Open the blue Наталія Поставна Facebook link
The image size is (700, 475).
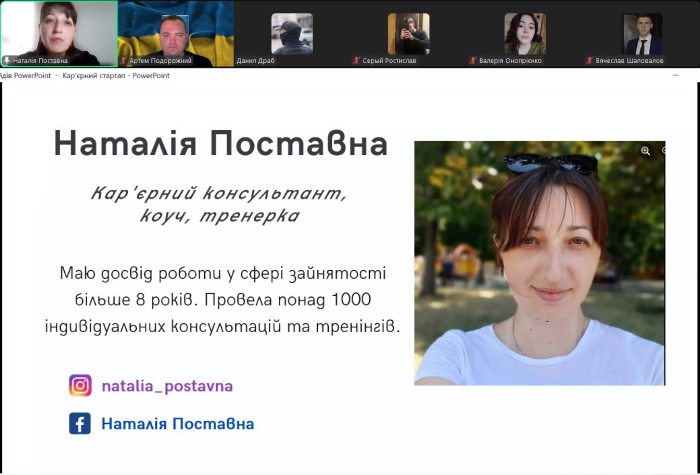(177, 424)
